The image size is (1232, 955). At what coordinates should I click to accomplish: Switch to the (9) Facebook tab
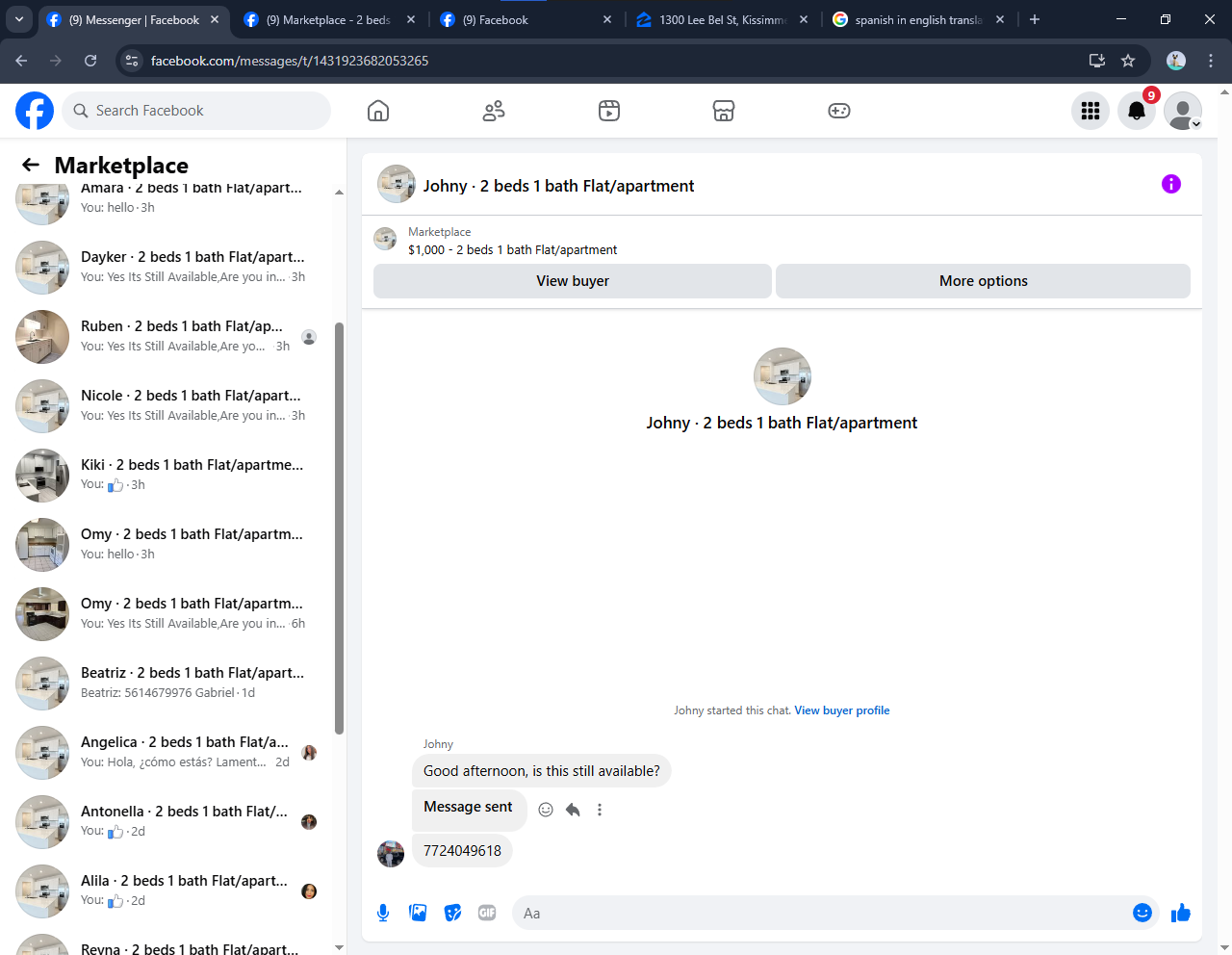click(525, 19)
